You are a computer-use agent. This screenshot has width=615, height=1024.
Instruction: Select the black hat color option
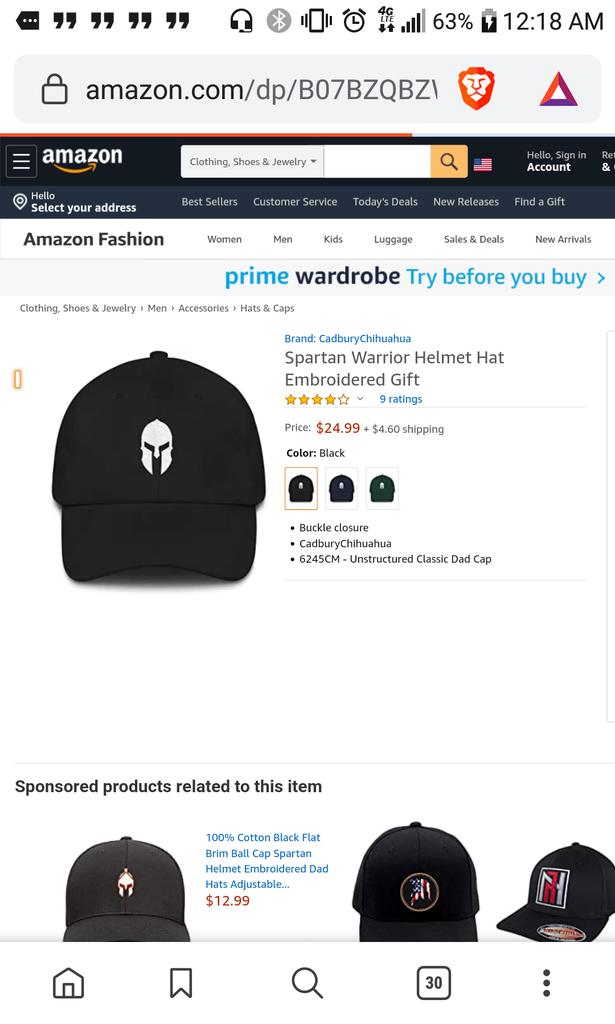coord(301,488)
